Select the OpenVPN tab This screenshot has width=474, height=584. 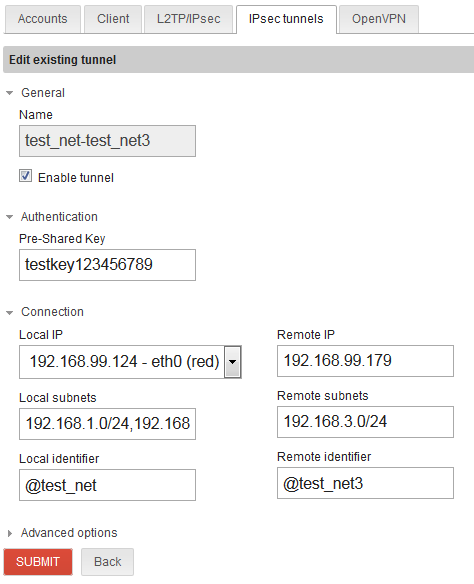pyautogui.click(x=379, y=19)
